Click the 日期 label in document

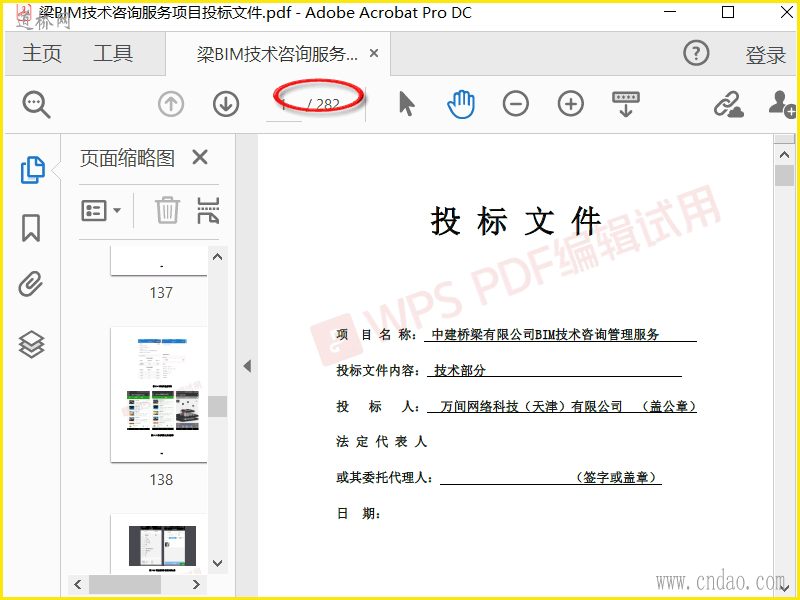(x=359, y=513)
